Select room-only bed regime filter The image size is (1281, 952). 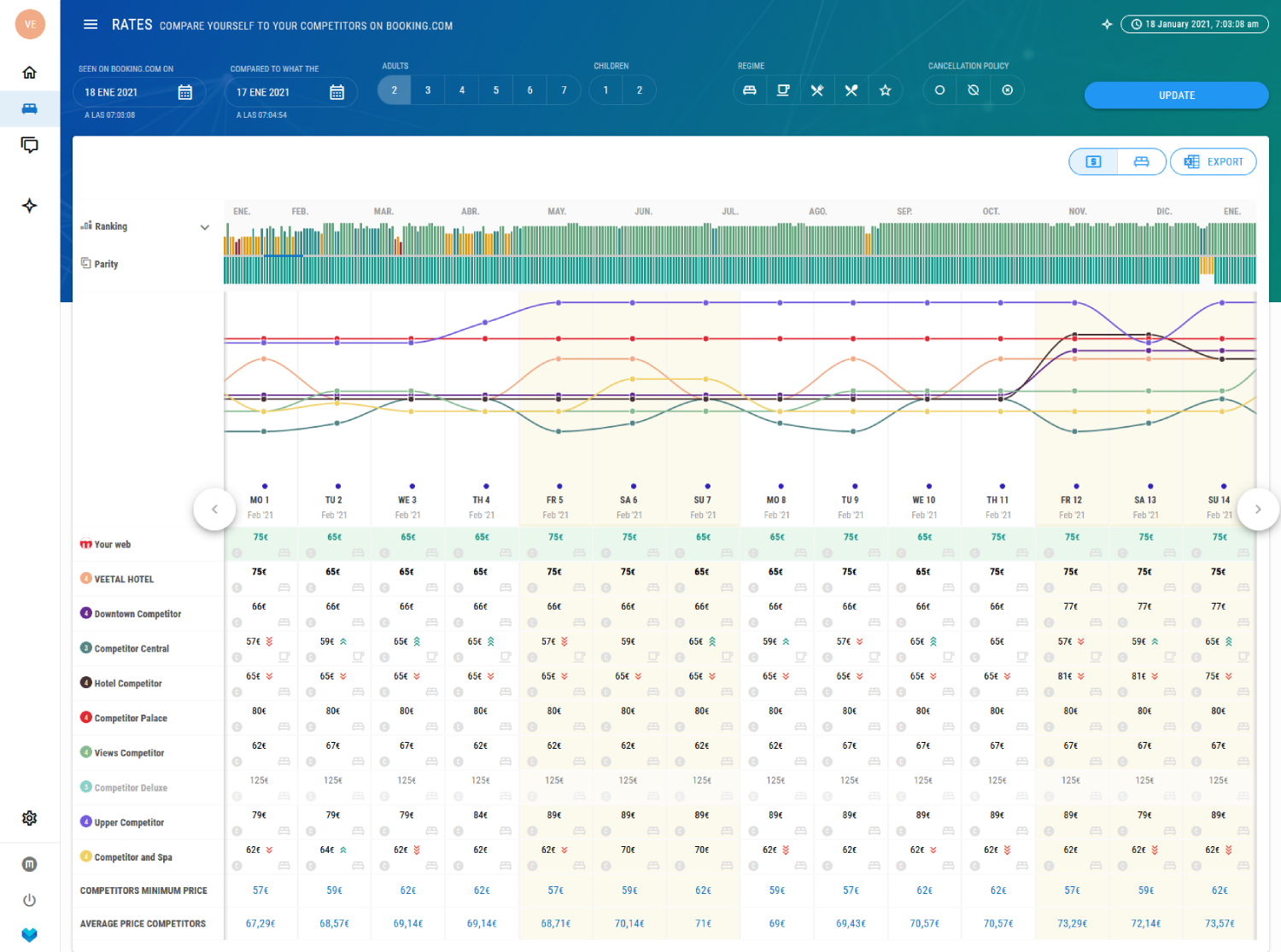point(750,91)
